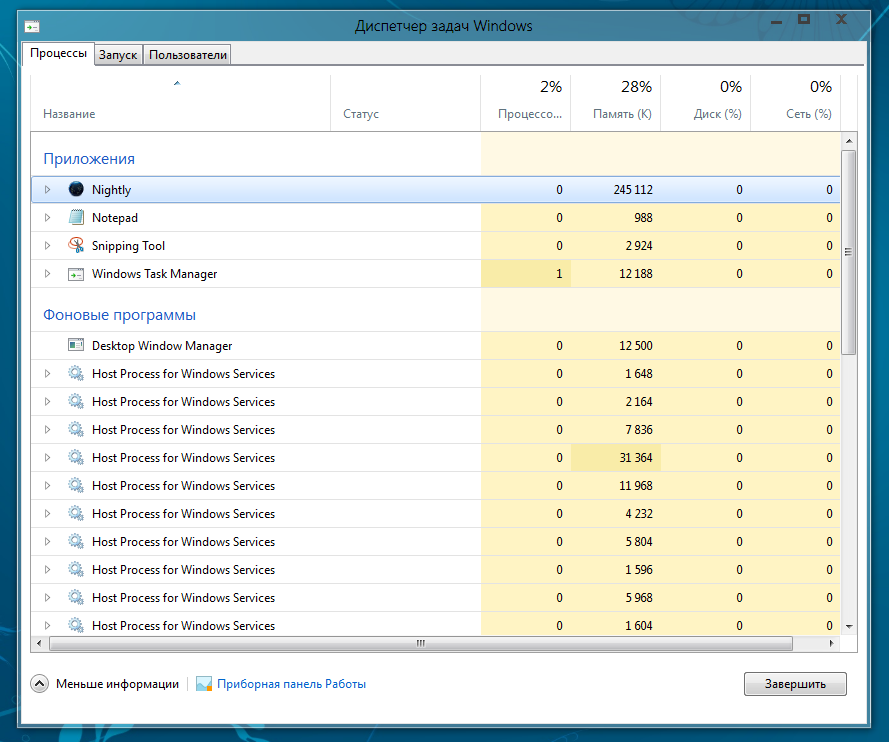Select the Host Process memory value 5 968
This screenshot has width=889, height=742.
point(639,597)
